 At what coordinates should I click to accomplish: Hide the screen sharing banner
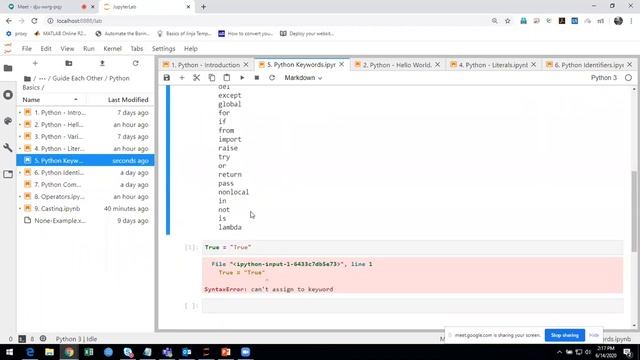pos(594,335)
